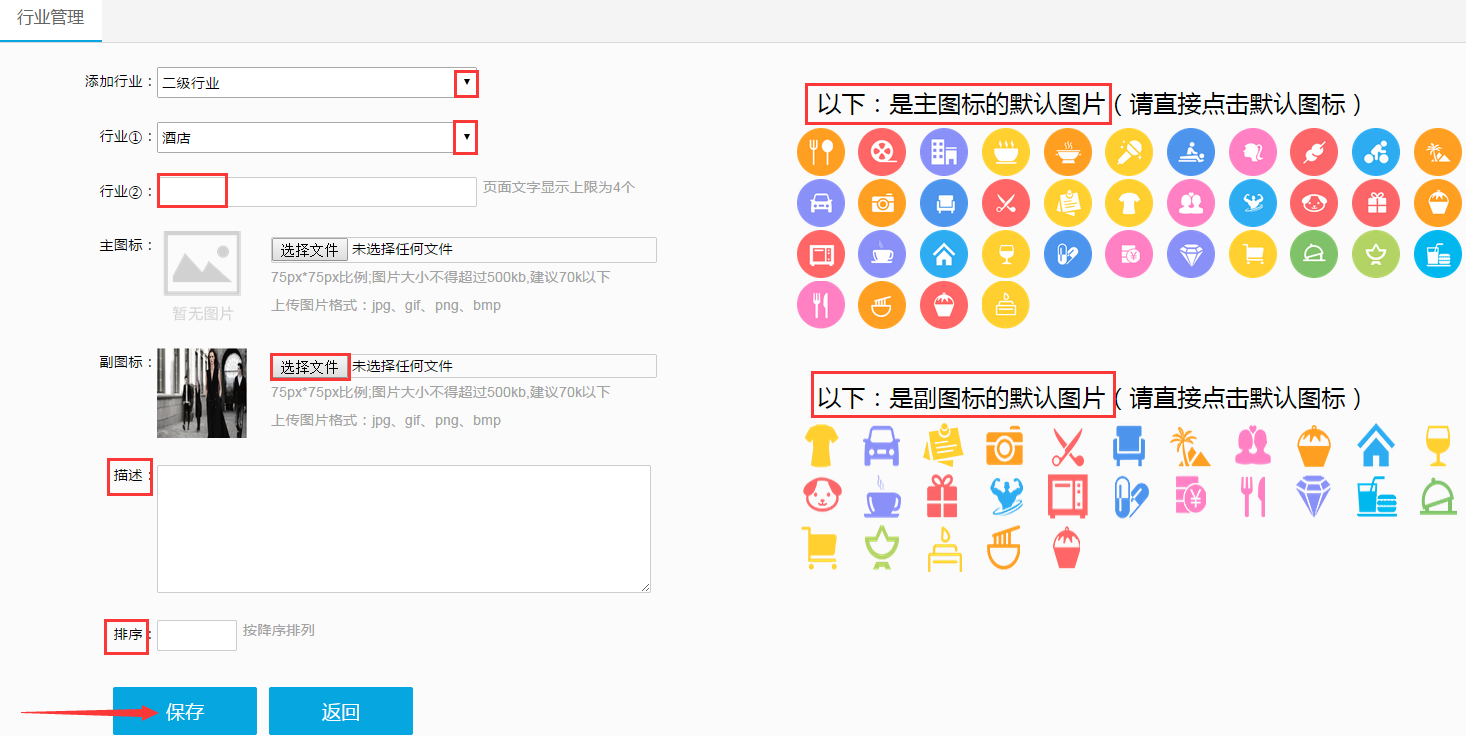Image resolution: width=1466 pixels, height=736 pixels.
Task: Choose the round purple coffee cup icon
Action: (882, 254)
